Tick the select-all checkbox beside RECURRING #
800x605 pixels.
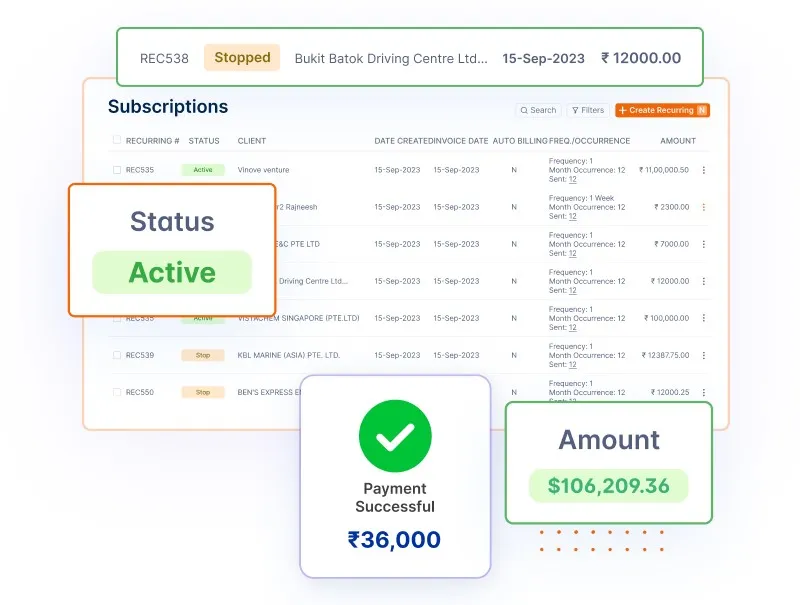[x=117, y=140]
